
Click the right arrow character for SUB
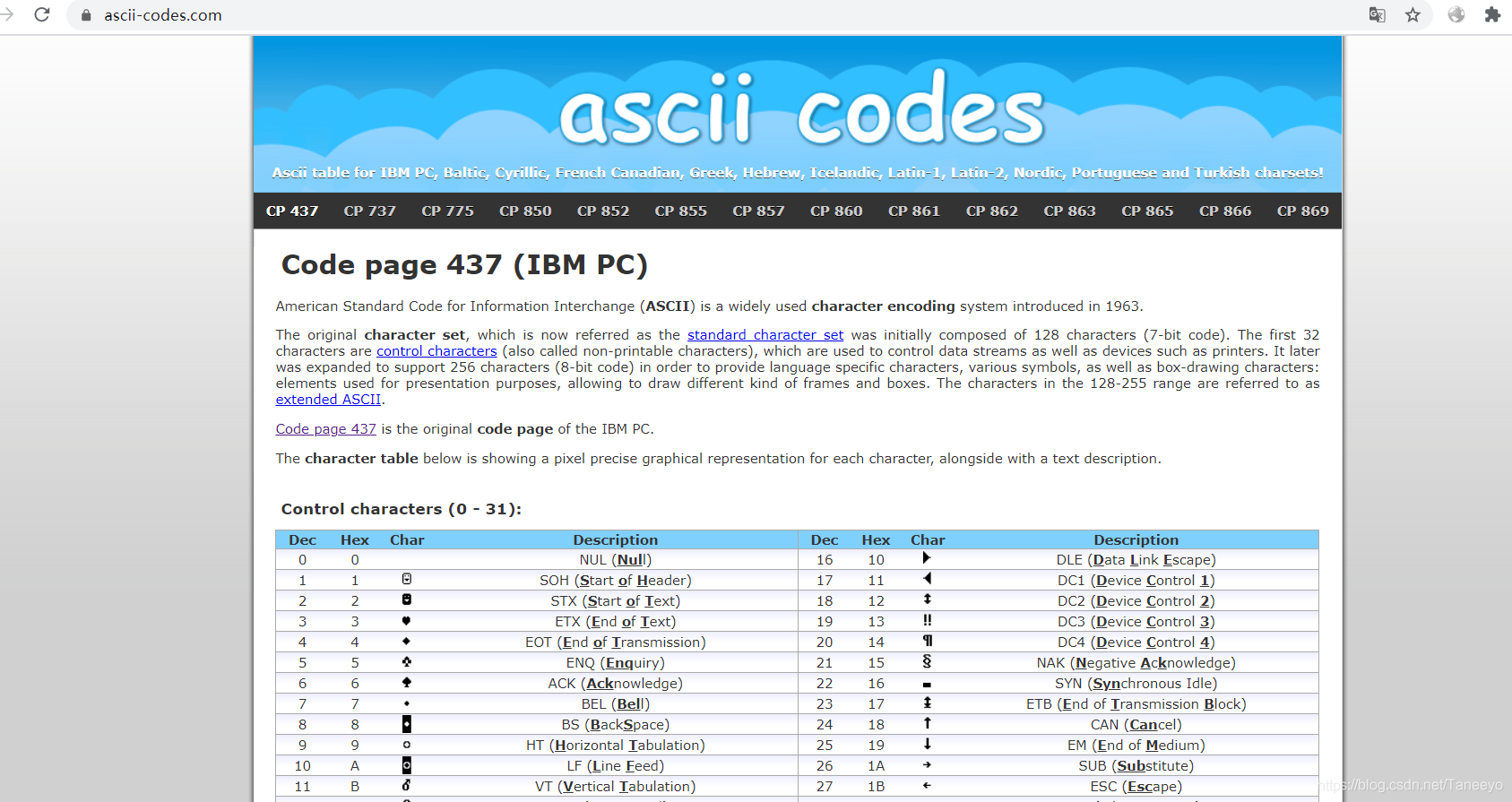coord(928,764)
